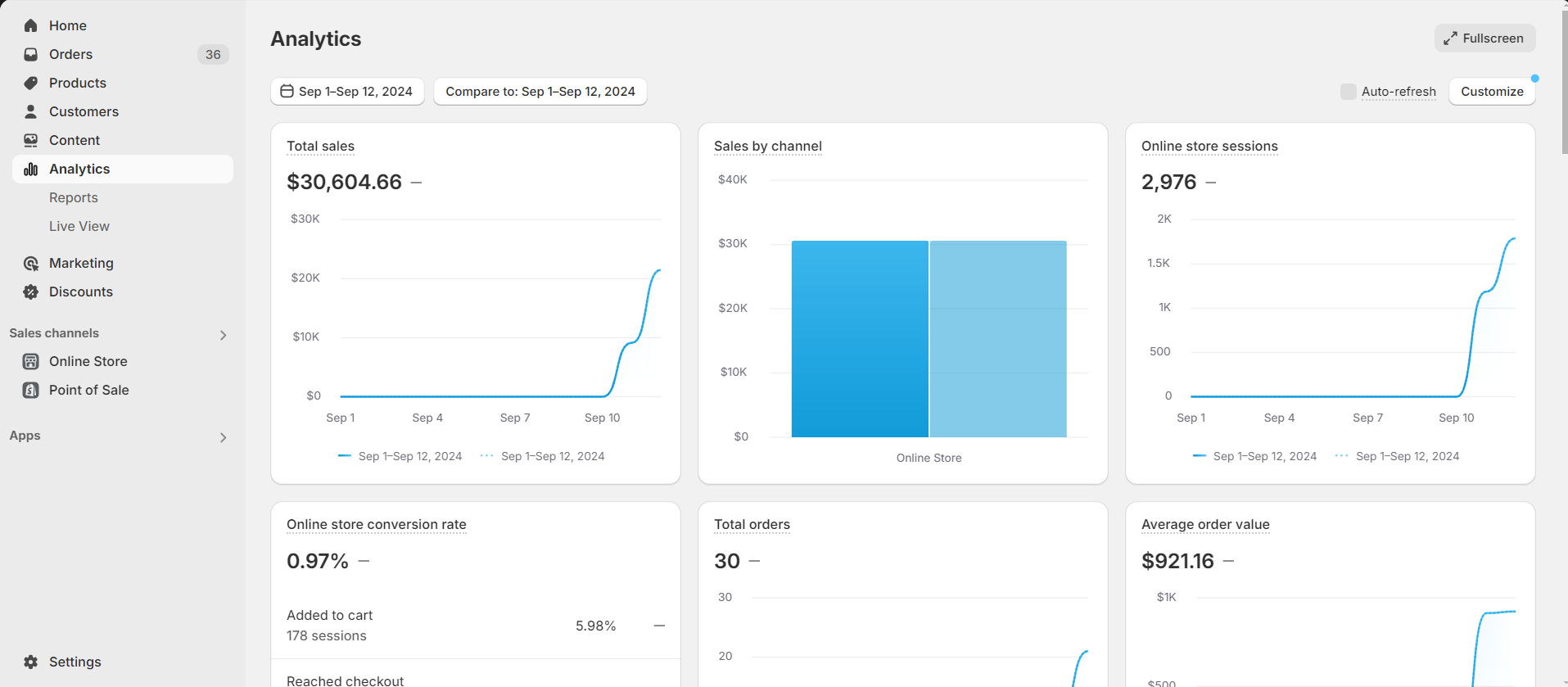This screenshot has height=687, width=1568.
Task: Click the Marketing target icon
Action: point(31,263)
